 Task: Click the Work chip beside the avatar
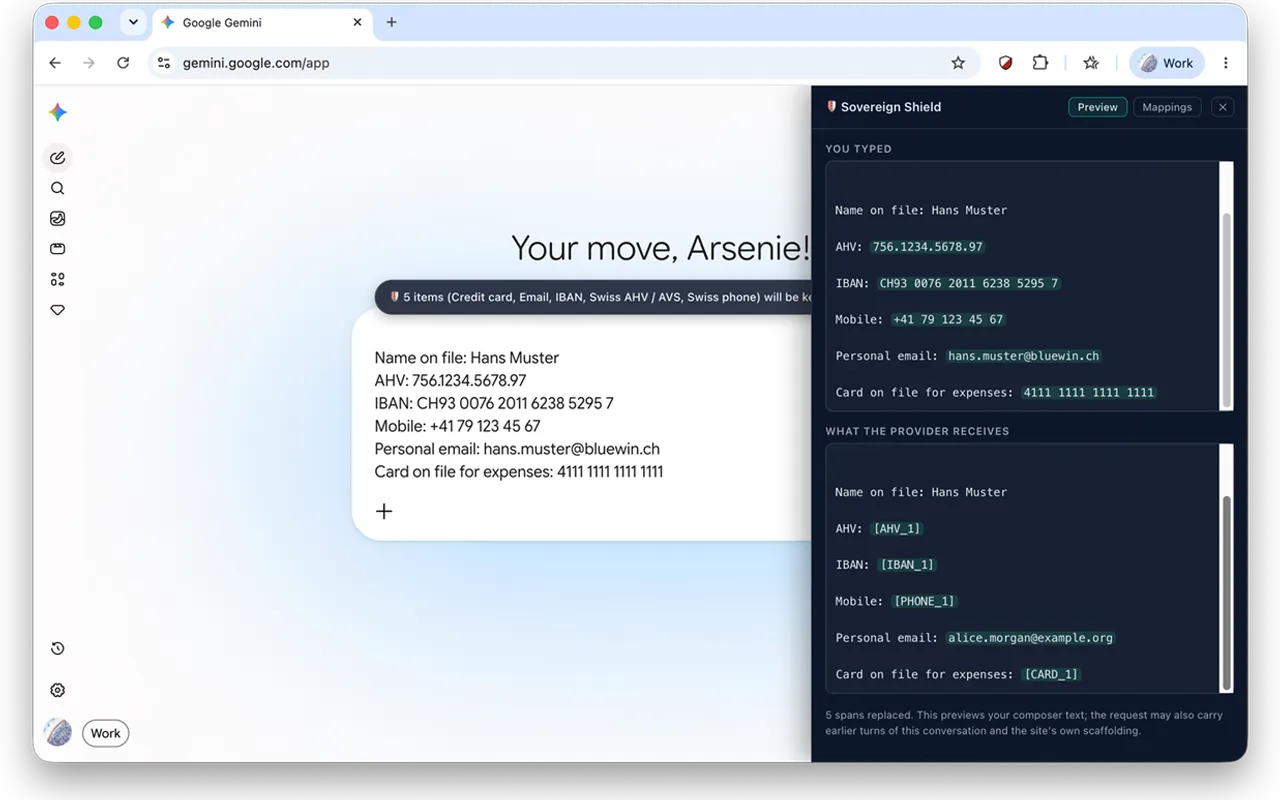click(105, 733)
